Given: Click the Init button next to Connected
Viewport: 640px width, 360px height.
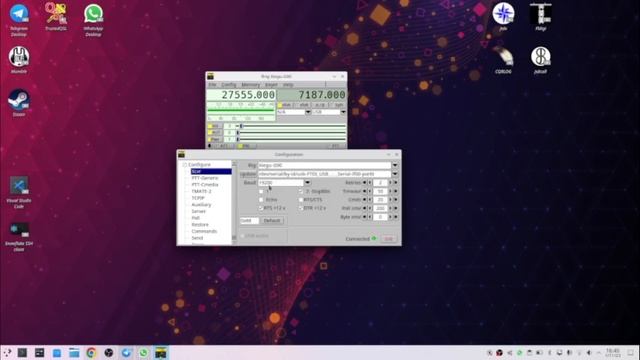Looking at the screenshot, I should point(389,239).
